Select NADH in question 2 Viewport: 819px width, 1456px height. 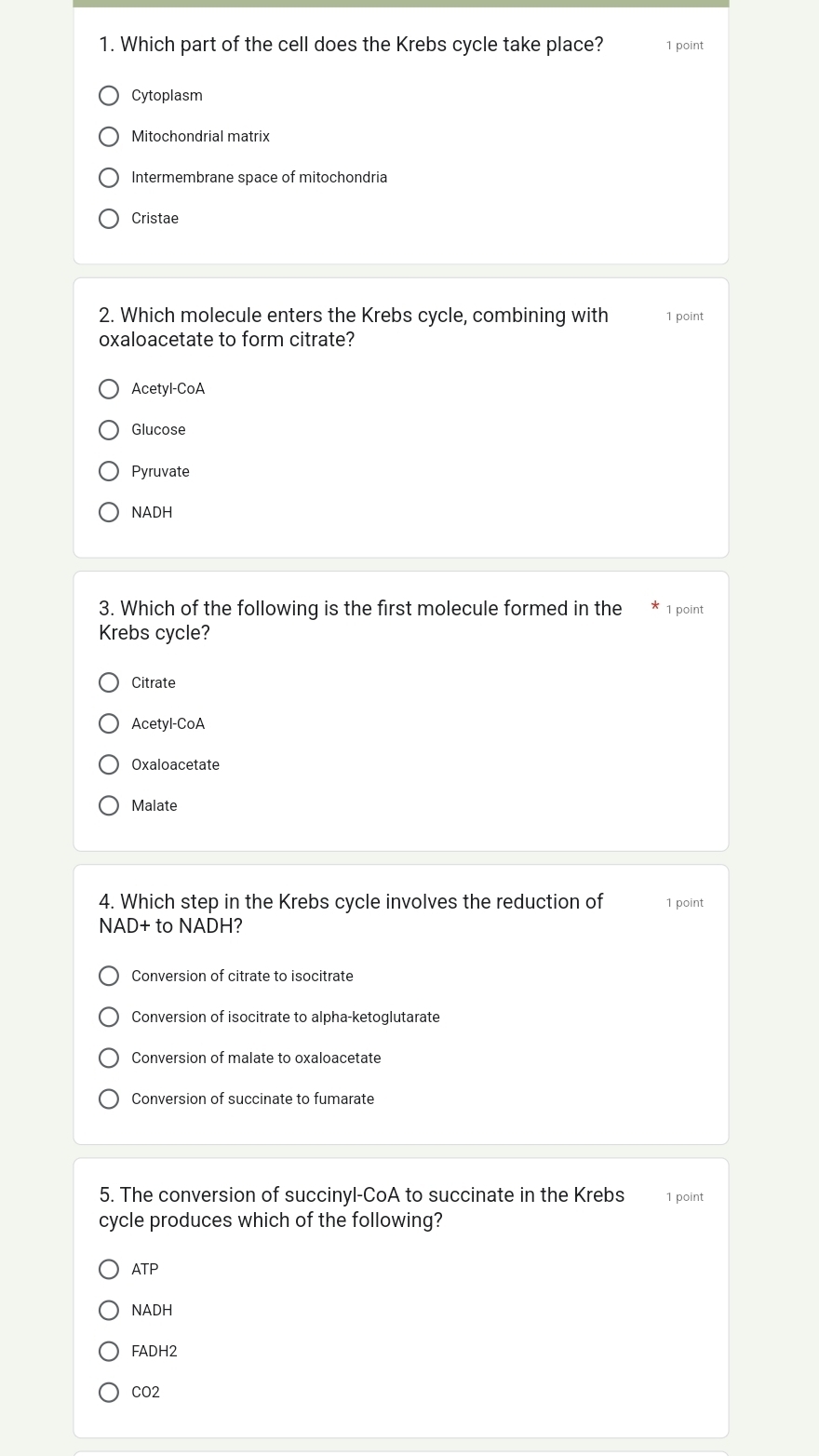click(x=109, y=512)
